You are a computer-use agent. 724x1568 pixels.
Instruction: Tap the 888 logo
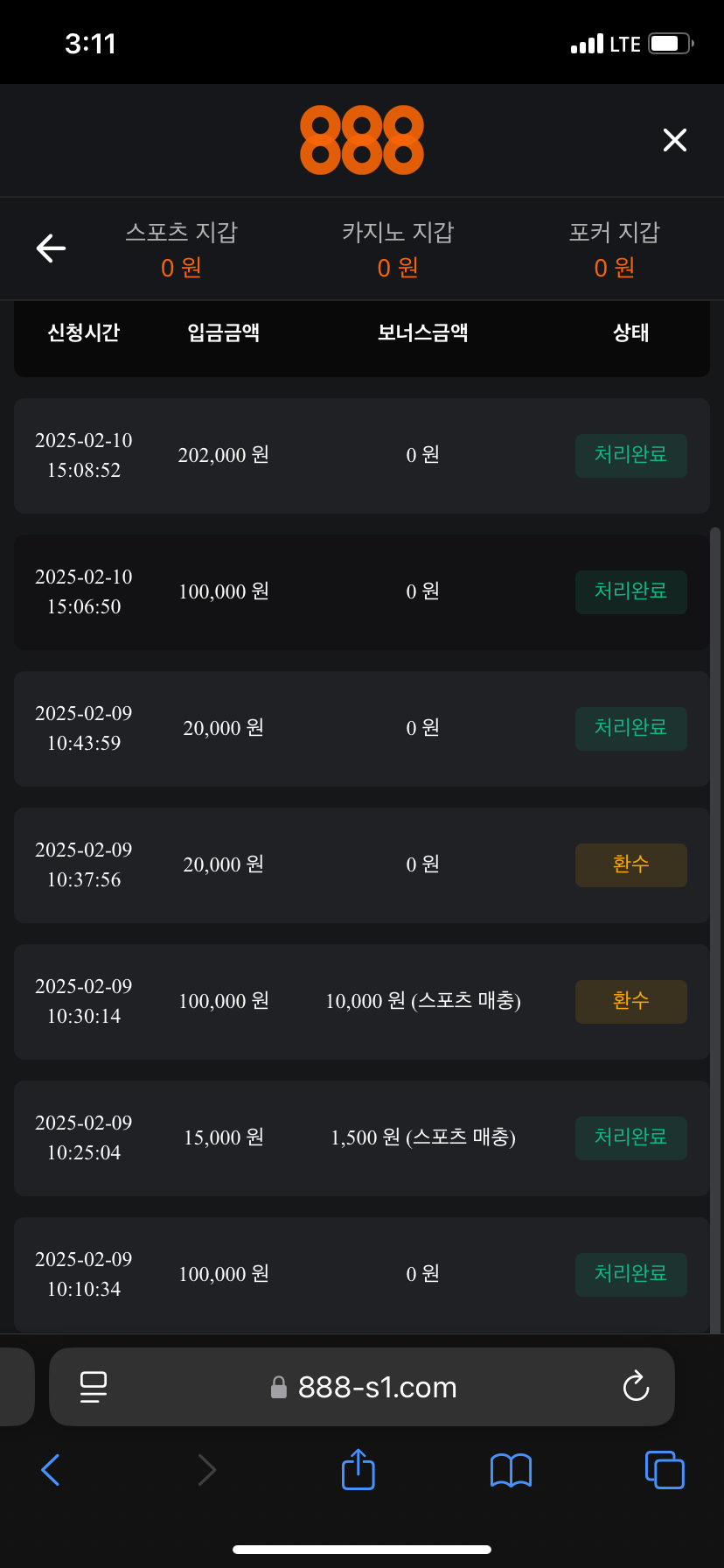coord(362,140)
